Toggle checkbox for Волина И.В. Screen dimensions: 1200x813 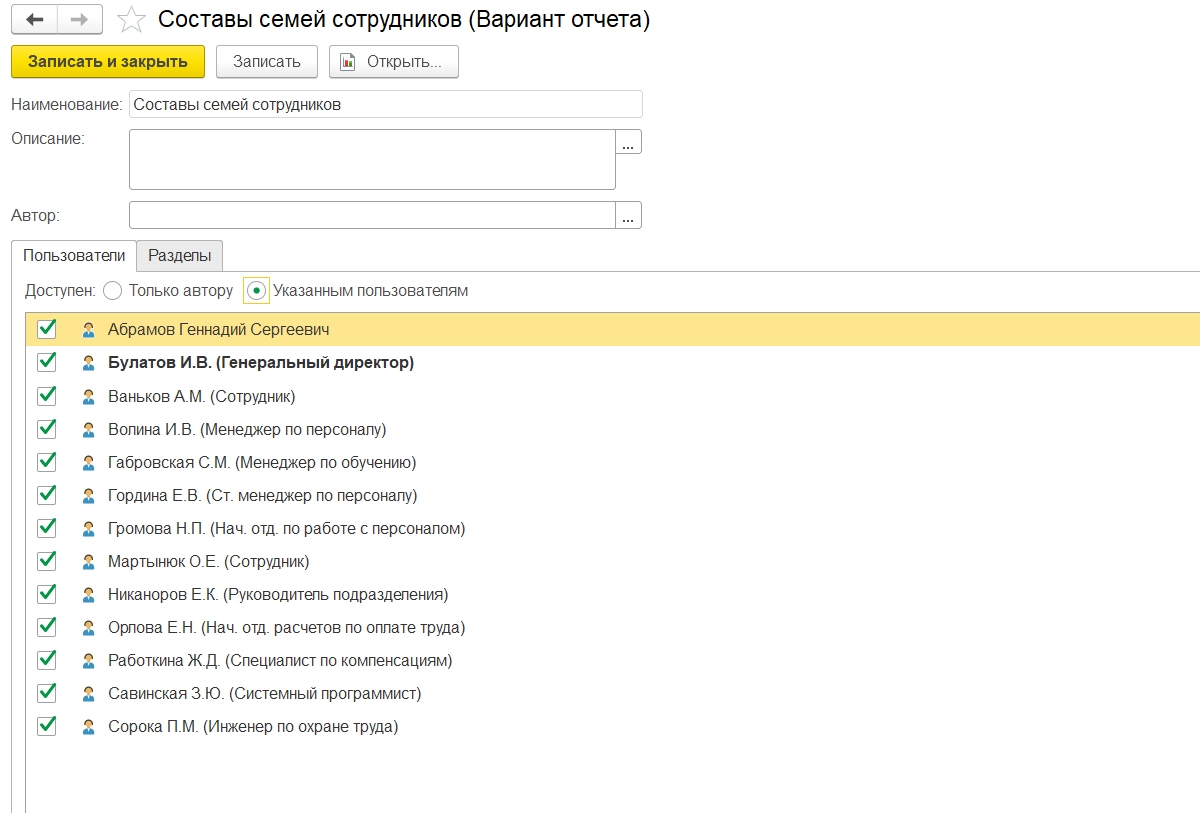(46, 429)
